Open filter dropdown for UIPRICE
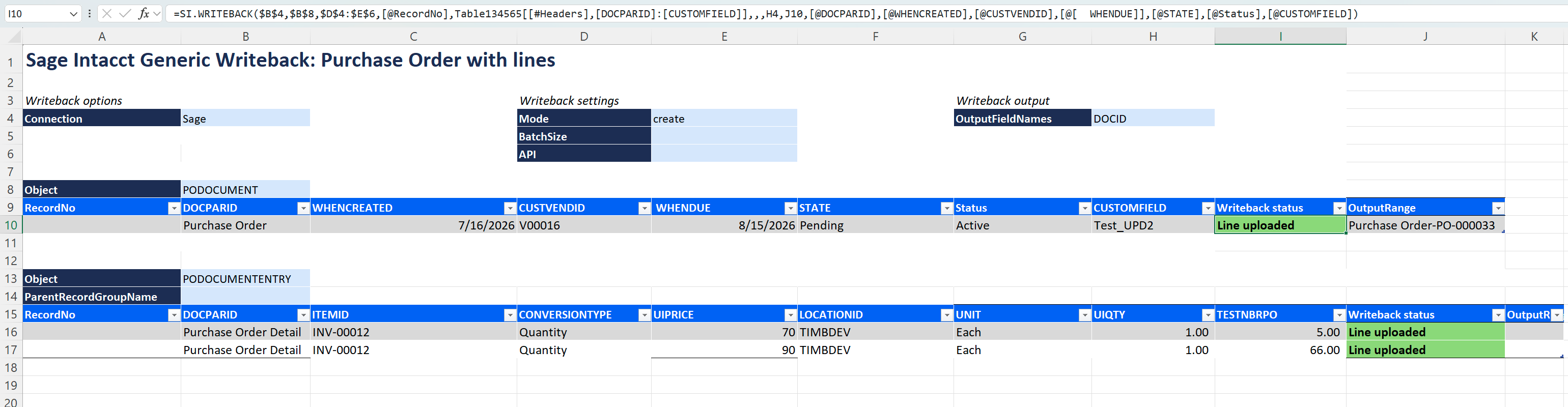Screen dimensions: 1568x407 coord(790,314)
